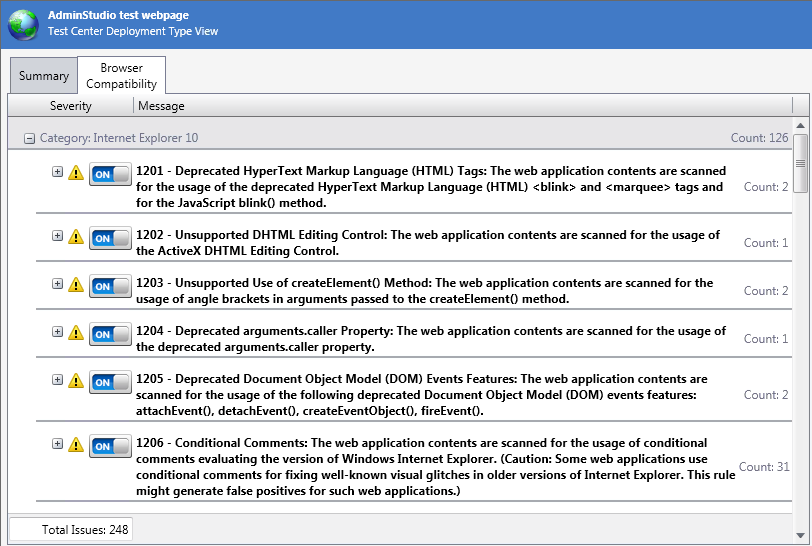Click the vertical scrollbar thumb
Viewport: 812px width, 546px height.
801,163
